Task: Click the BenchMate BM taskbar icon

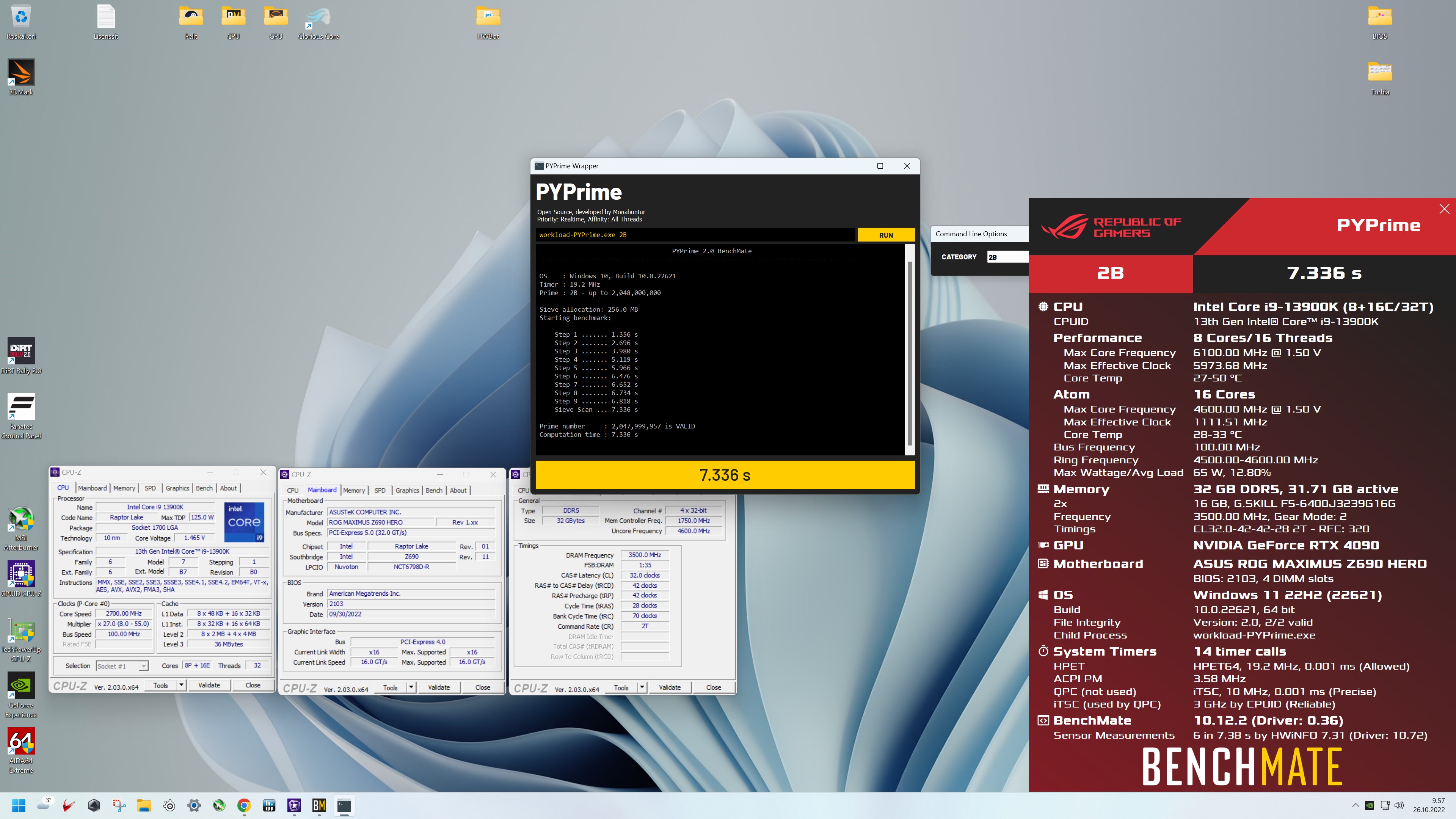Action: coord(319,805)
